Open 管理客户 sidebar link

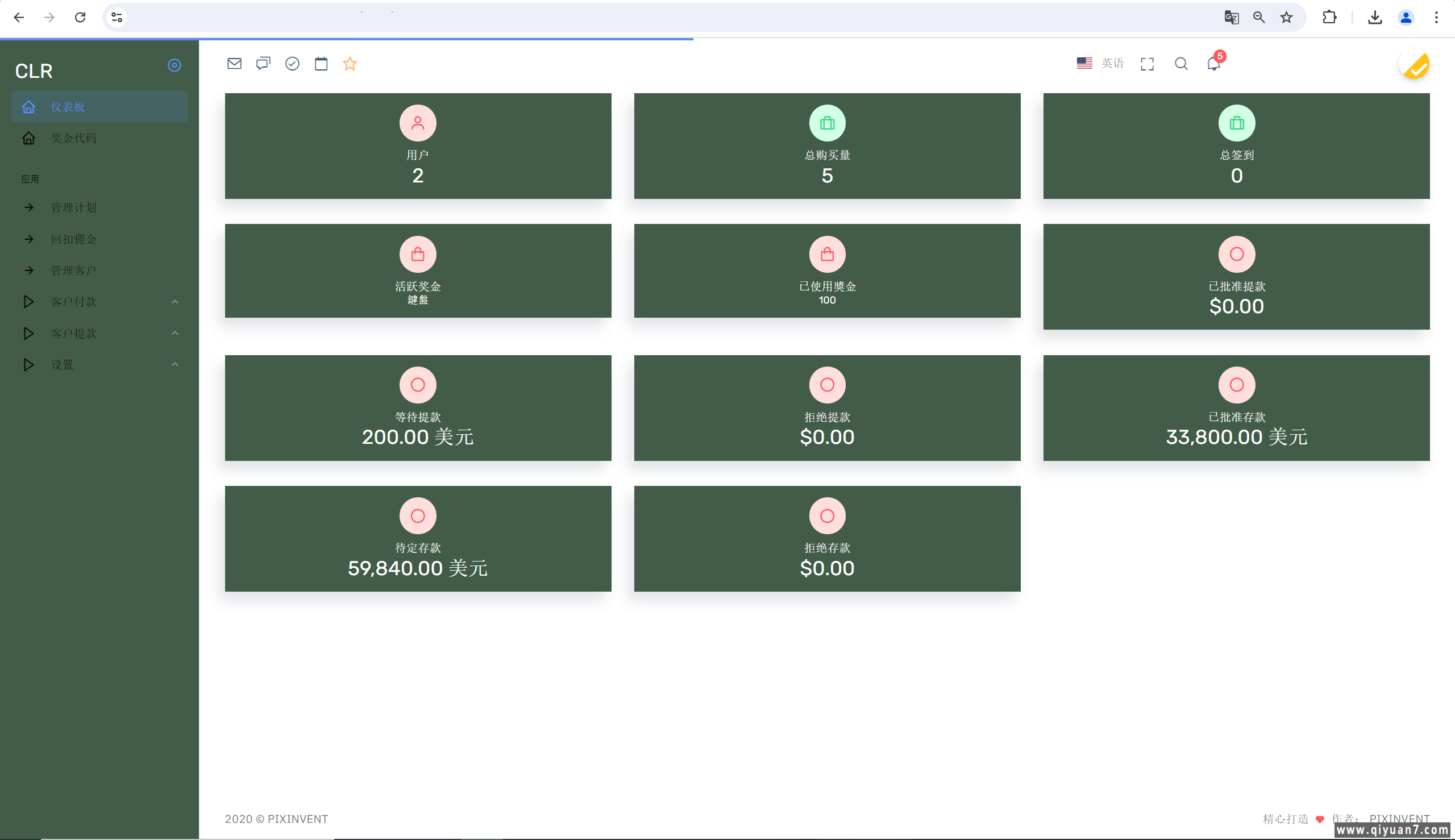tap(73, 270)
